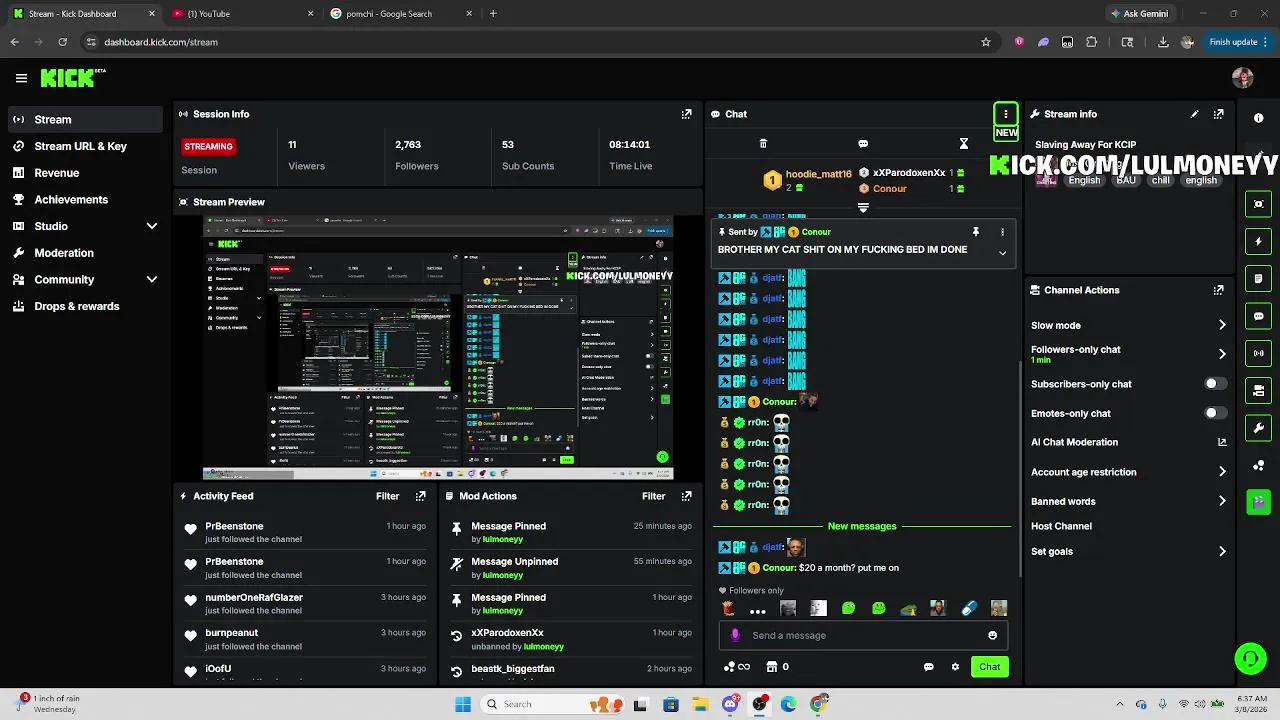The height and width of the screenshot is (720, 1280).
Task: Click the document icon in right sidebar
Action: point(1258,279)
